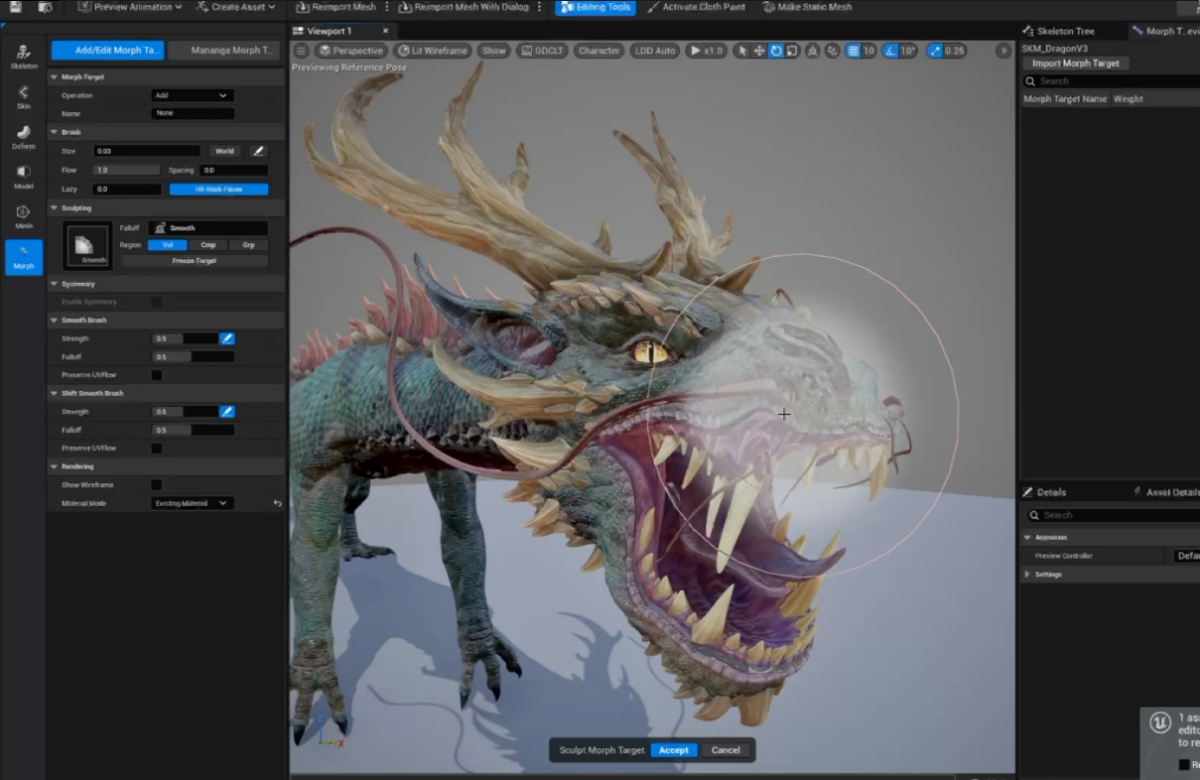Viewport: 1200px width, 780px height.
Task: Enable the Show Wireframe checkbox
Action: [x=156, y=485]
